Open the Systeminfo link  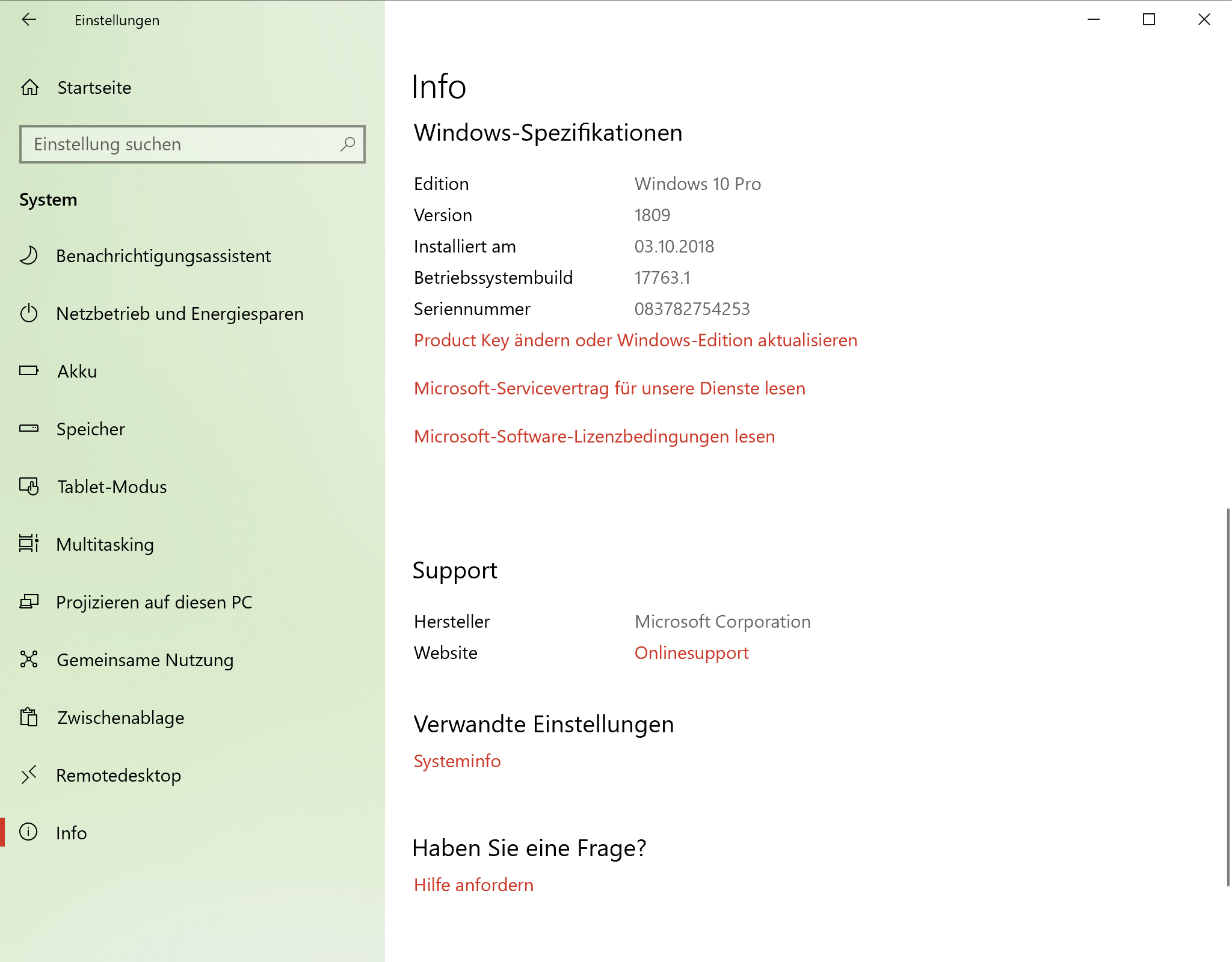[x=457, y=761]
